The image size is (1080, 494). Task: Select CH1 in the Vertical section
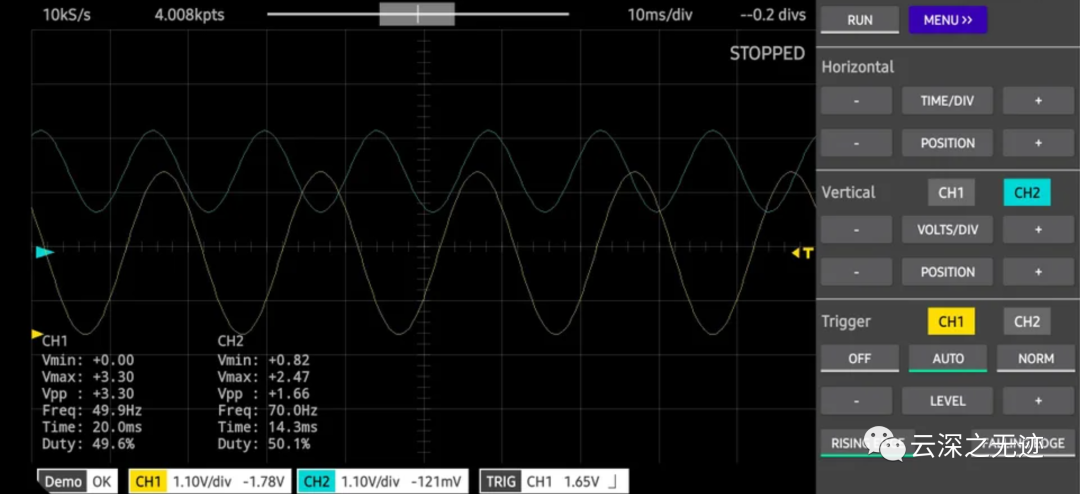pyautogui.click(x=951, y=193)
